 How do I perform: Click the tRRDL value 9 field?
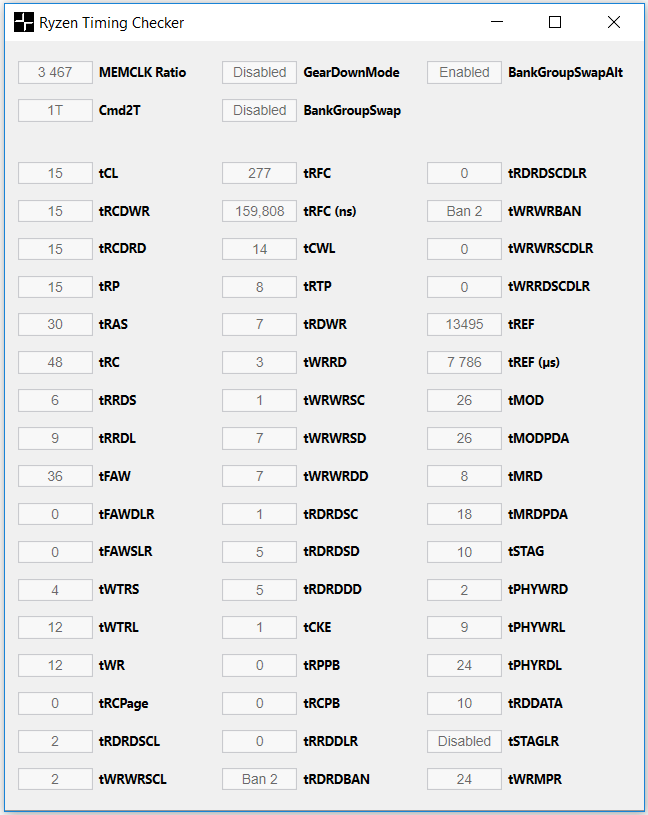click(56, 438)
